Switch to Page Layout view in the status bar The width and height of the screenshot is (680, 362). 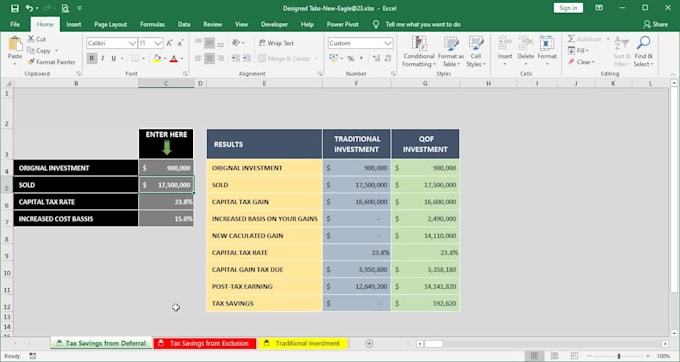pyautogui.click(x=554, y=356)
